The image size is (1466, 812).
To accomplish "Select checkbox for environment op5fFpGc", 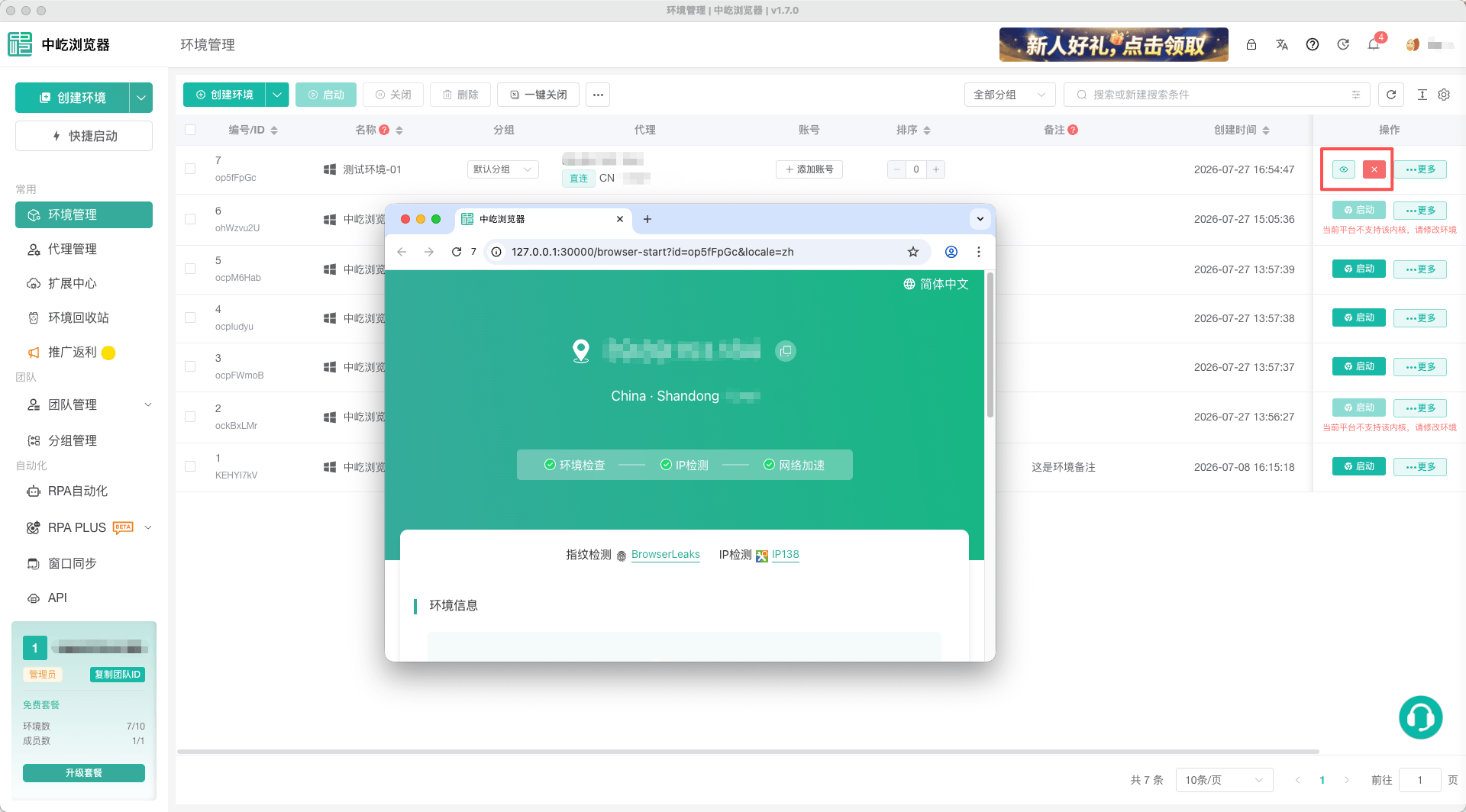I will pyautogui.click(x=190, y=169).
